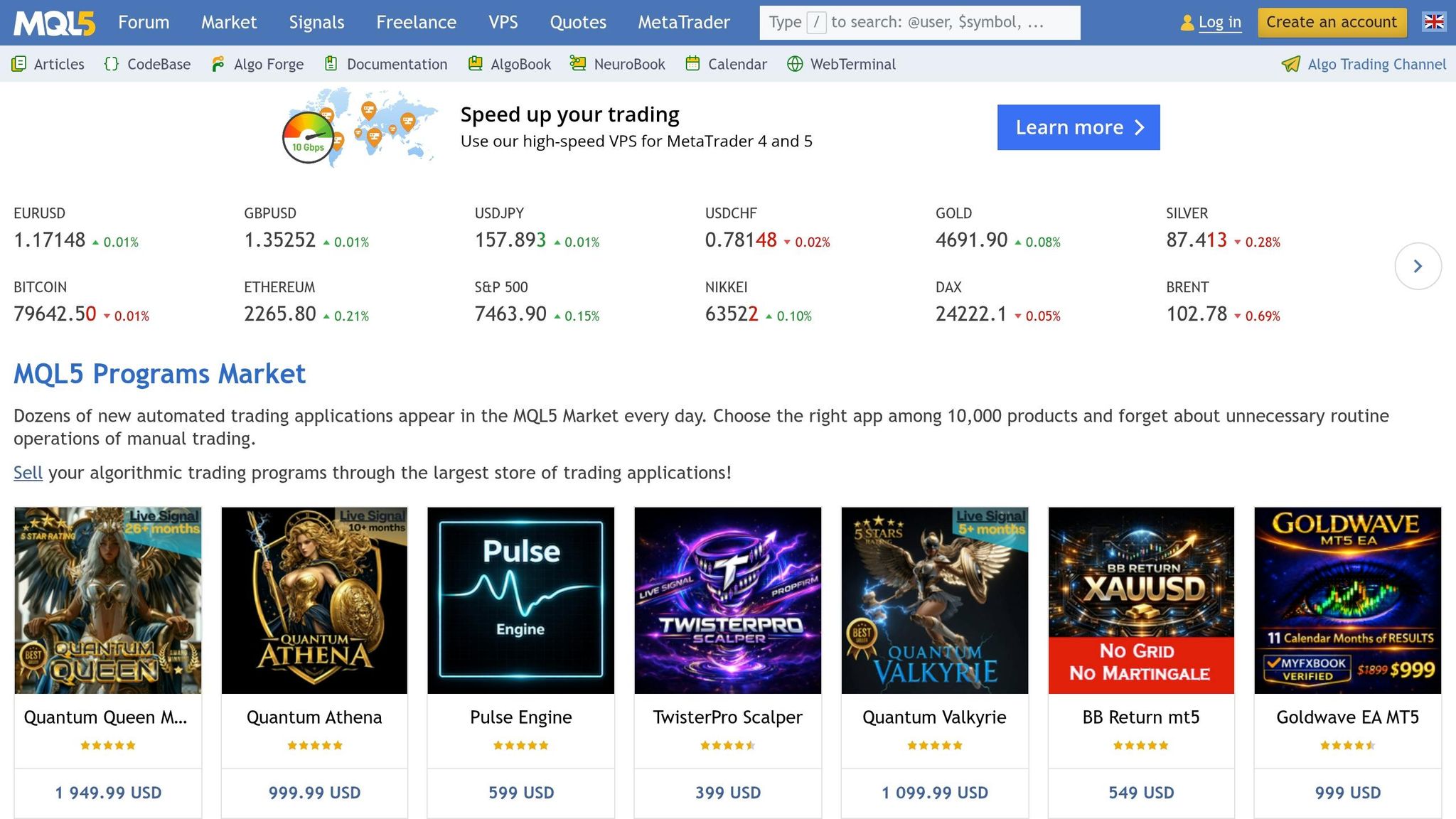Click the Quantum Valkyrie star rating
This screenshot has height=819, width=1456.
935,745
